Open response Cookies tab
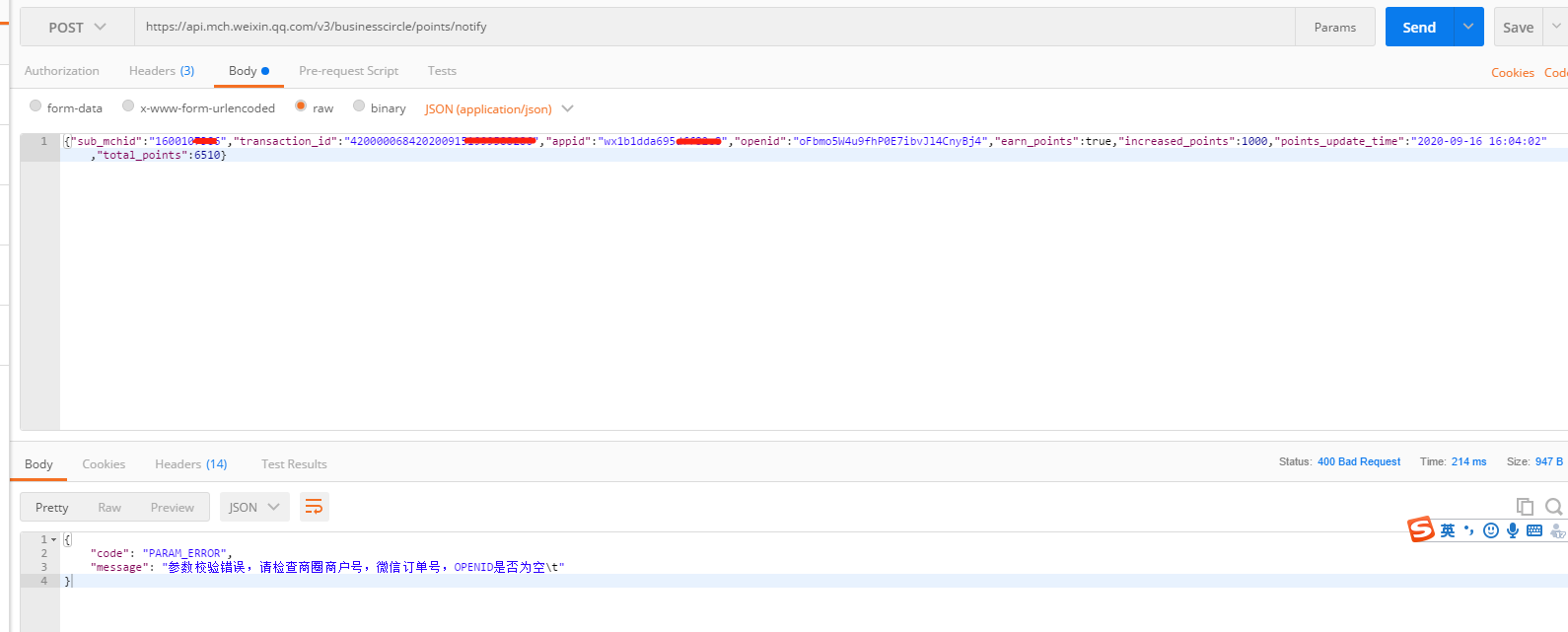This screenshot has width=1568, height=632. (104, 463)
